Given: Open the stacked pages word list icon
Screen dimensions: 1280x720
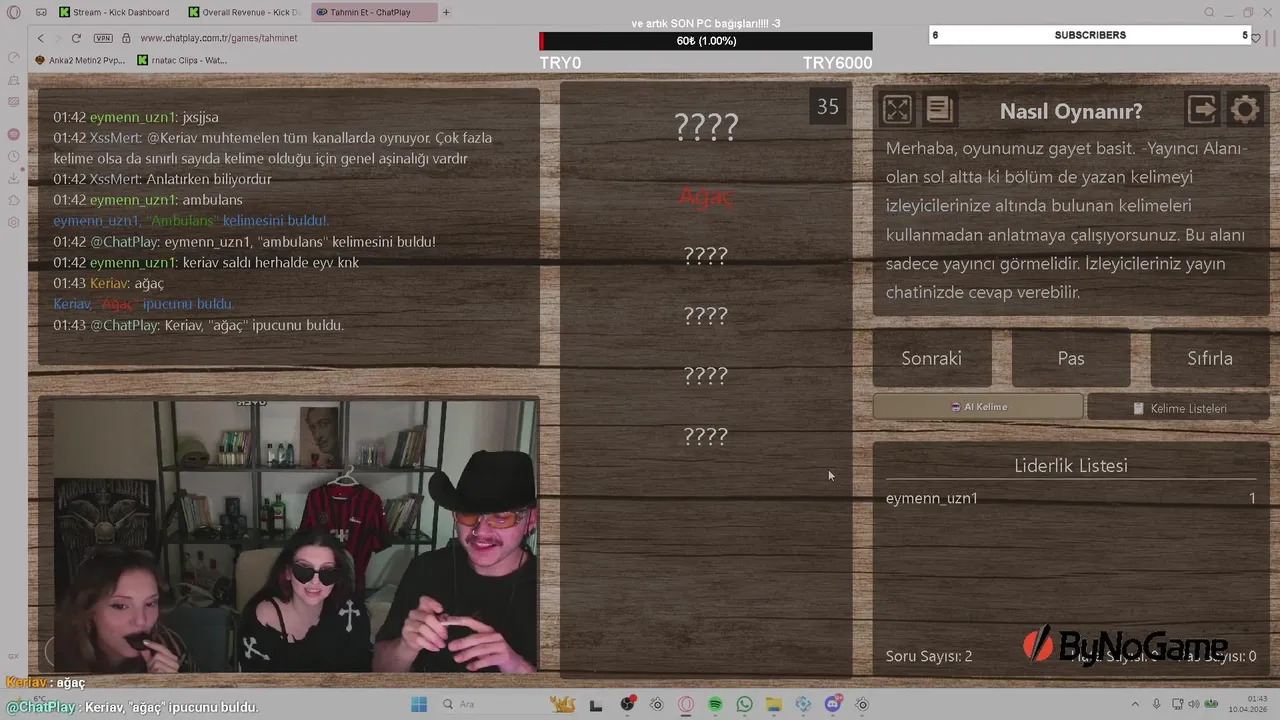Looking at the screenshot, I should [939, 109].
